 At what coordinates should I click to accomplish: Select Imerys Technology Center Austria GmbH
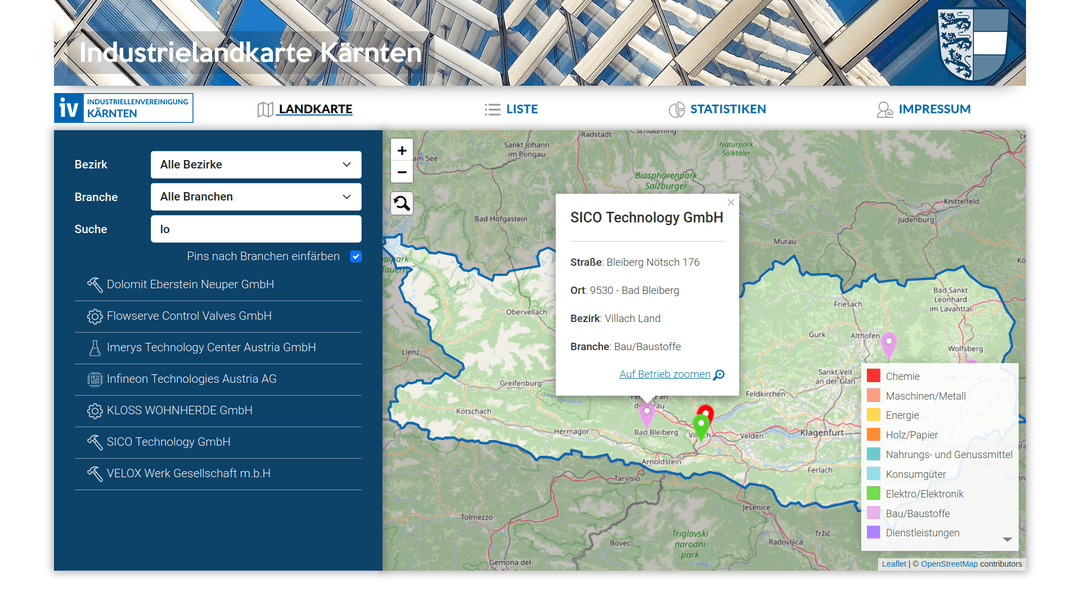218,348
